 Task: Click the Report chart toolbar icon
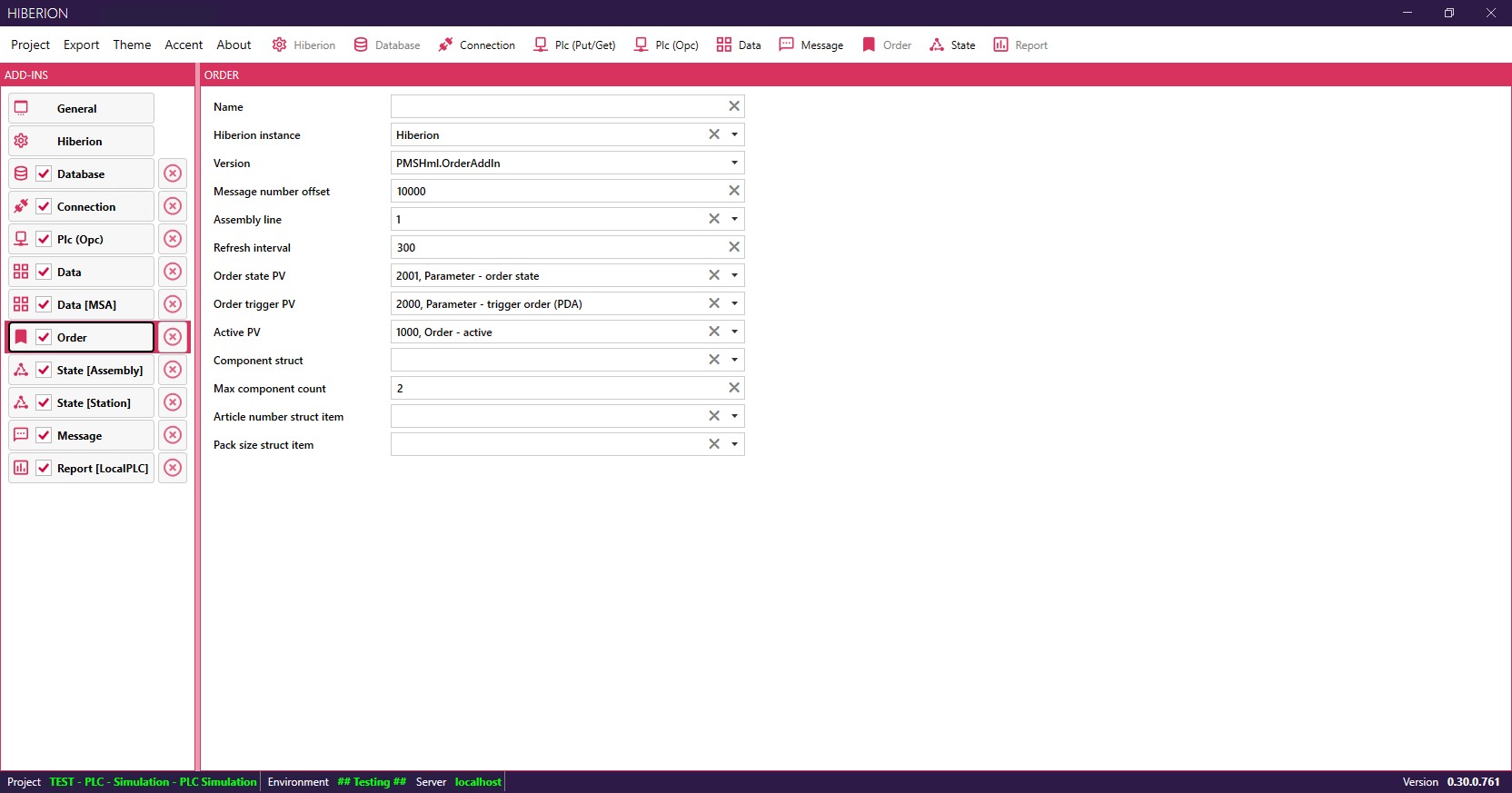click(x=1000, y=45)
